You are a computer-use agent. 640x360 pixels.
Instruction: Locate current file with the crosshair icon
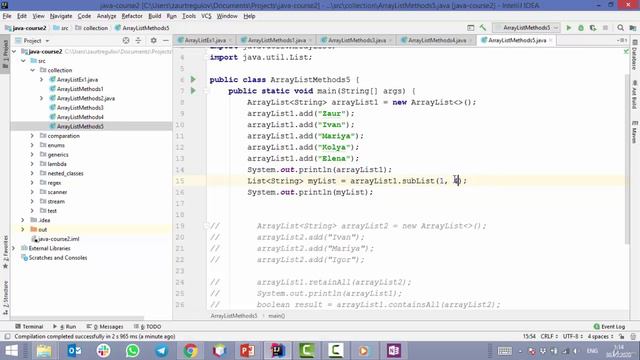pos(126,40)
